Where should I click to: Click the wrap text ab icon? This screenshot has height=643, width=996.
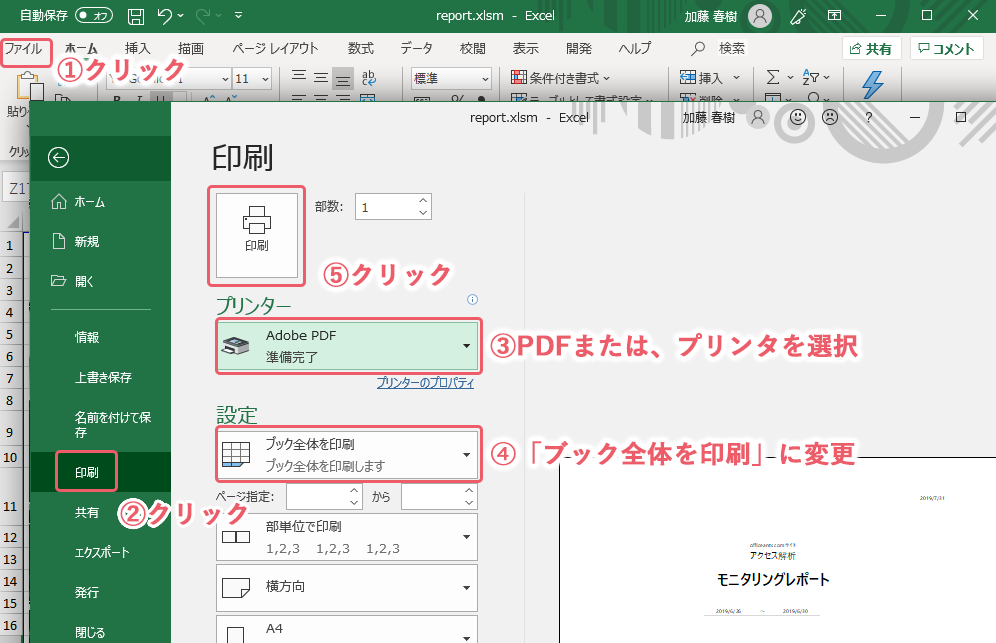point(368,78)
